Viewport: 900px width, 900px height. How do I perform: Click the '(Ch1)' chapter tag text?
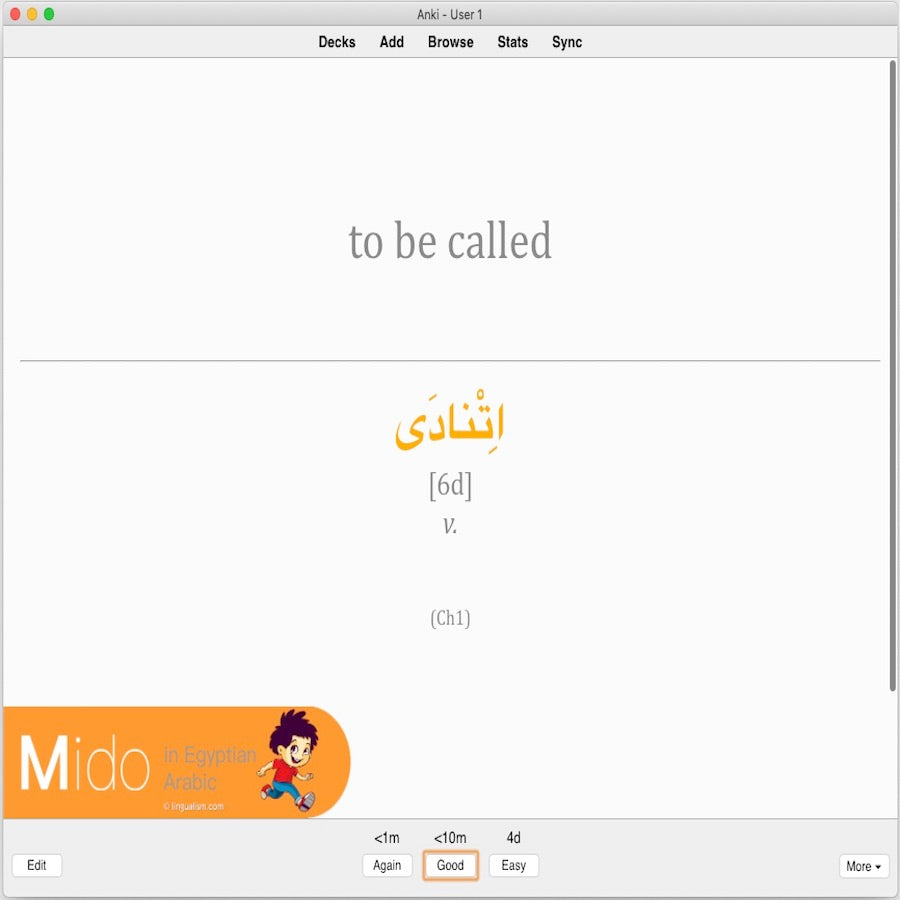pyautogui.click(x=450, y=618)
